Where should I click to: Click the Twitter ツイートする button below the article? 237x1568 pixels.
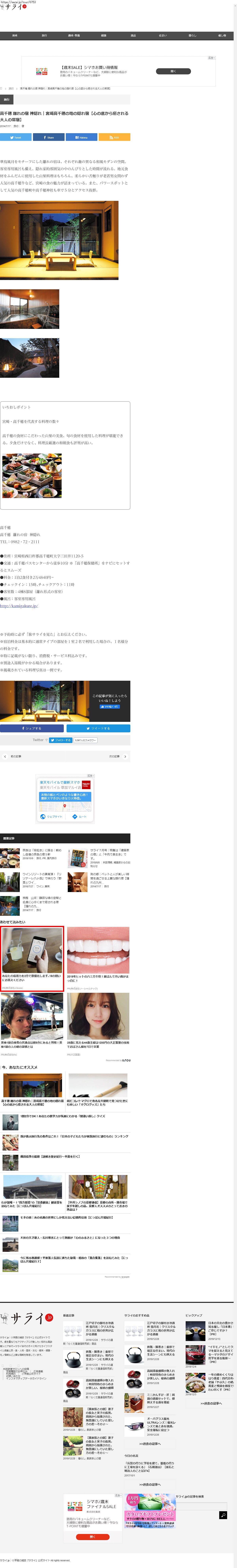pos(98,728)
